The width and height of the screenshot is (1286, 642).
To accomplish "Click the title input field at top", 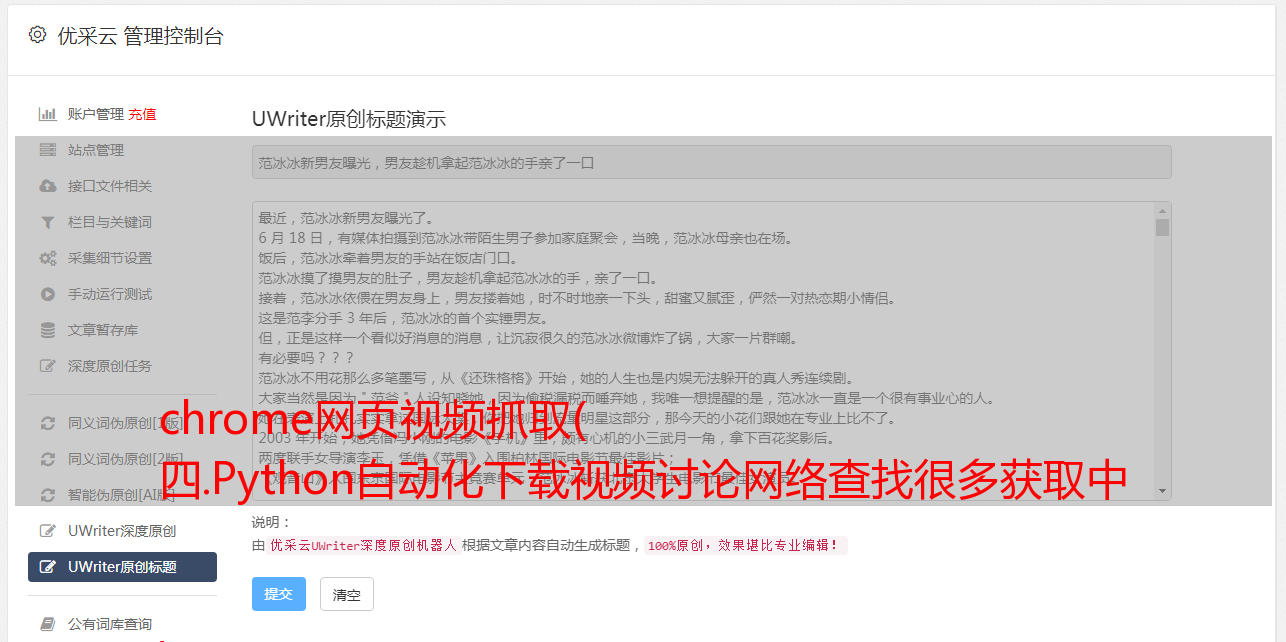I will [x=711, y=162].
